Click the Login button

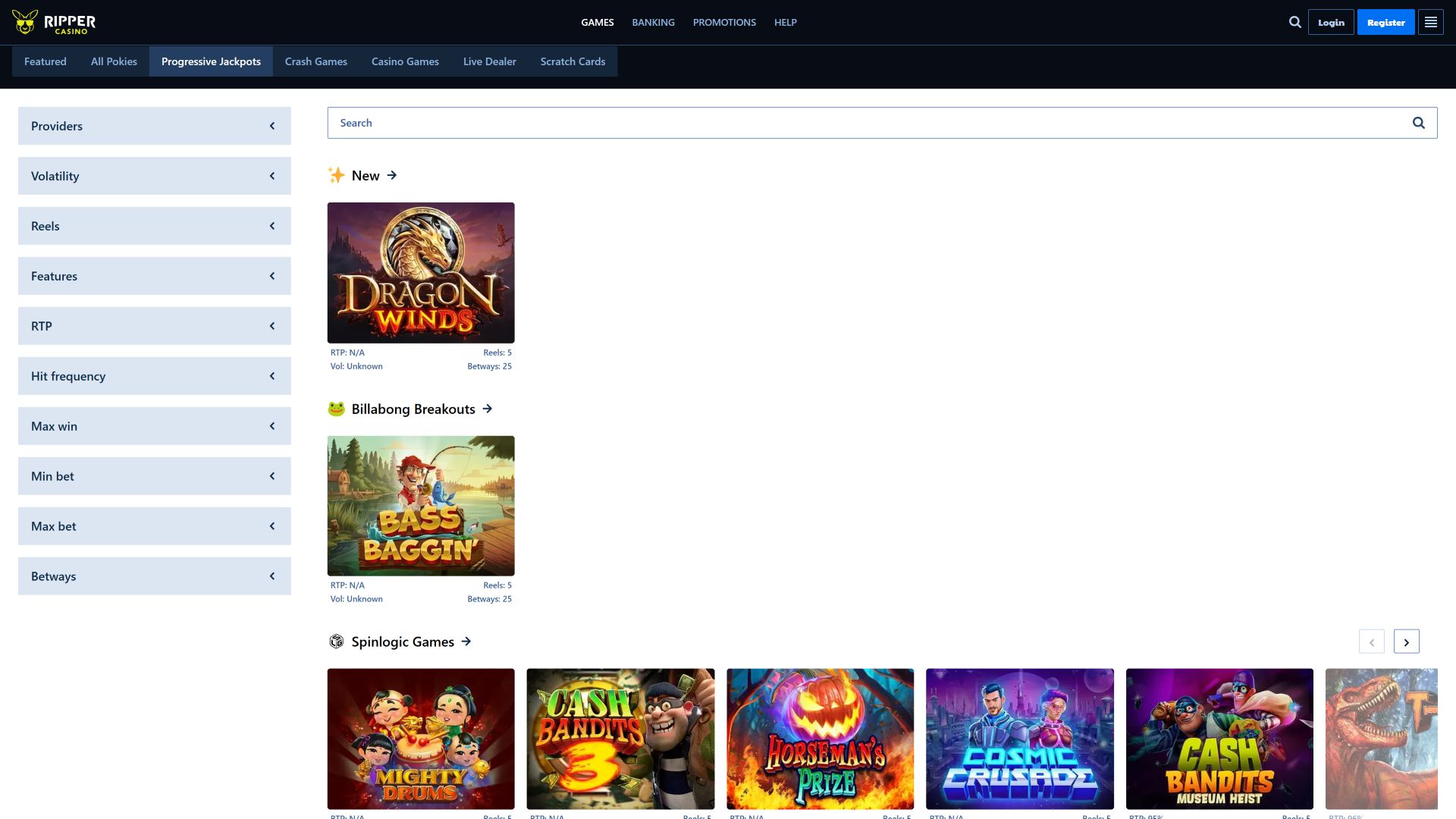point(1331,22)
